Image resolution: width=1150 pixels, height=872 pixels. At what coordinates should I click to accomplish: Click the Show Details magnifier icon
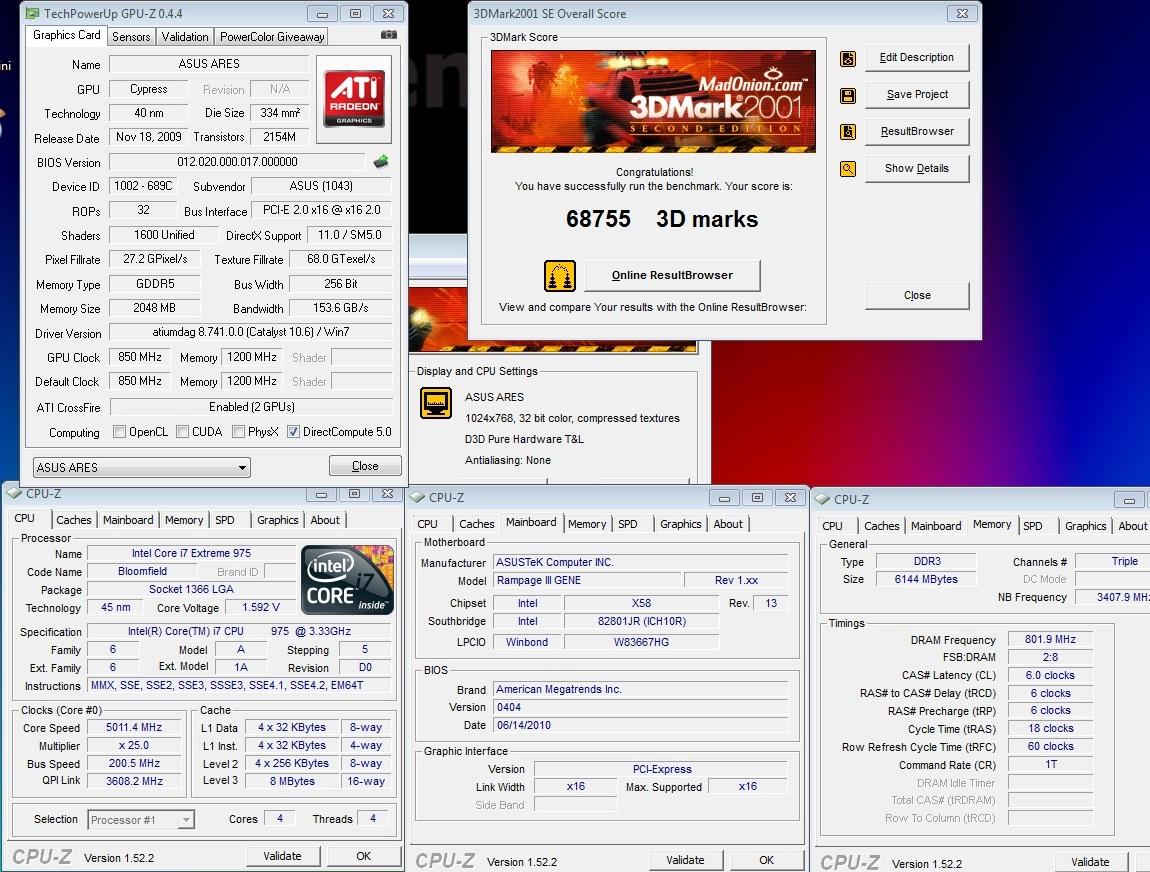(848, 169)
